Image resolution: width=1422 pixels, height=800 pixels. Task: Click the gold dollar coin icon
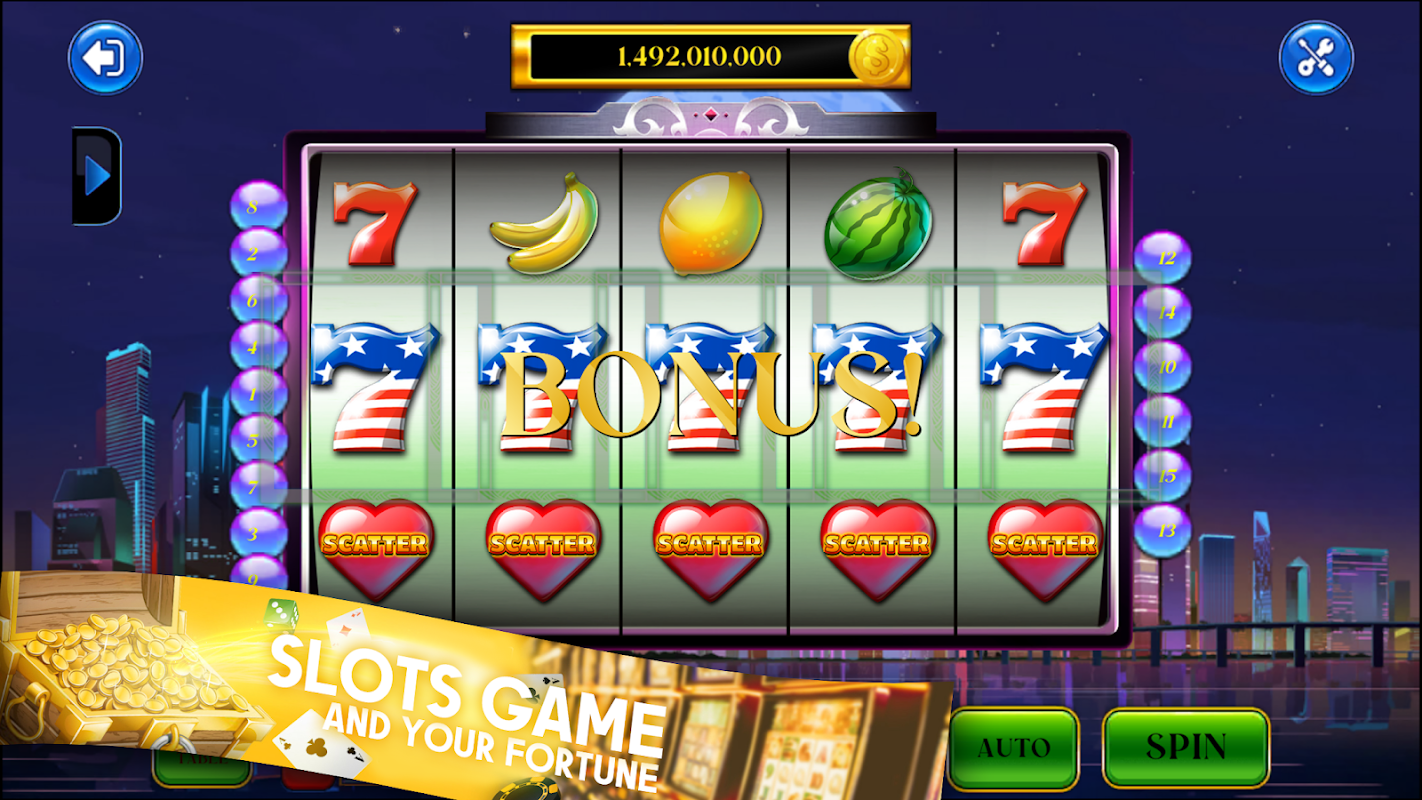pyautogui.click(x=878, y=57)
